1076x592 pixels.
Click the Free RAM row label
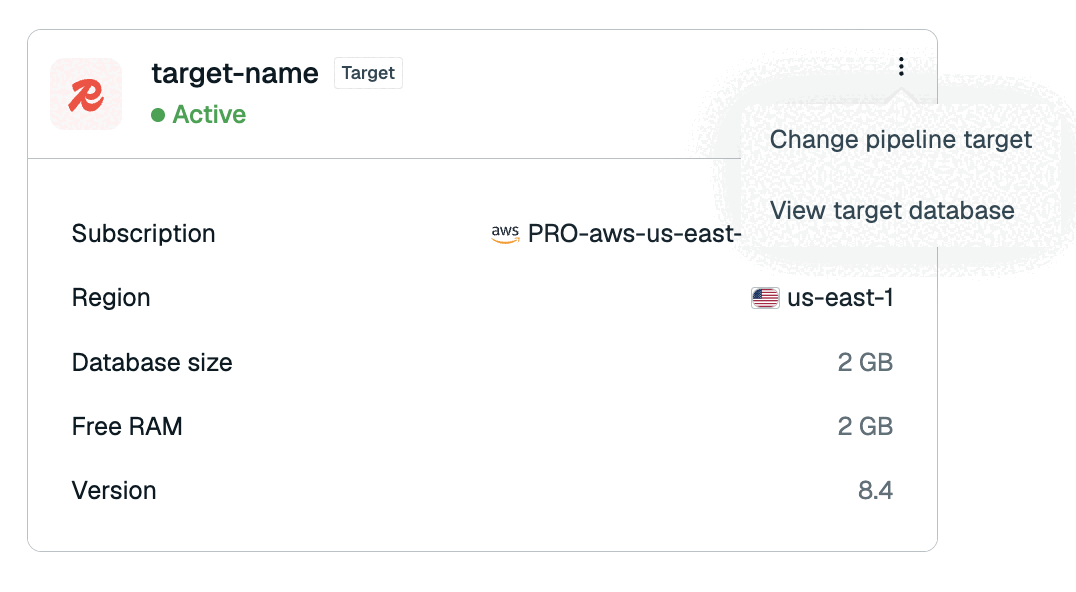(127, 427)
